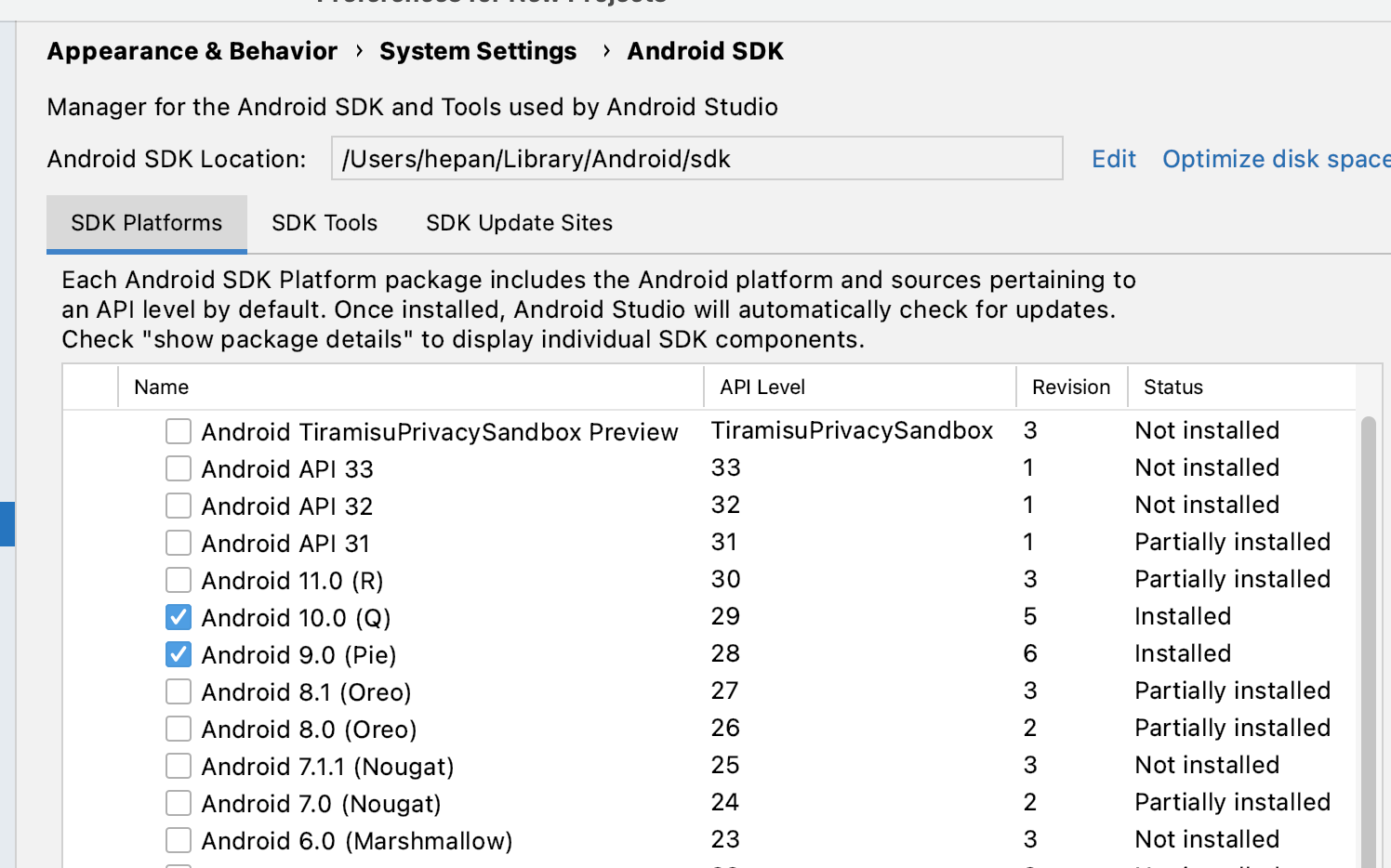Click the Revision column header
The width and height of the screenshot is (1391, 868).
tap(1071, 387)
